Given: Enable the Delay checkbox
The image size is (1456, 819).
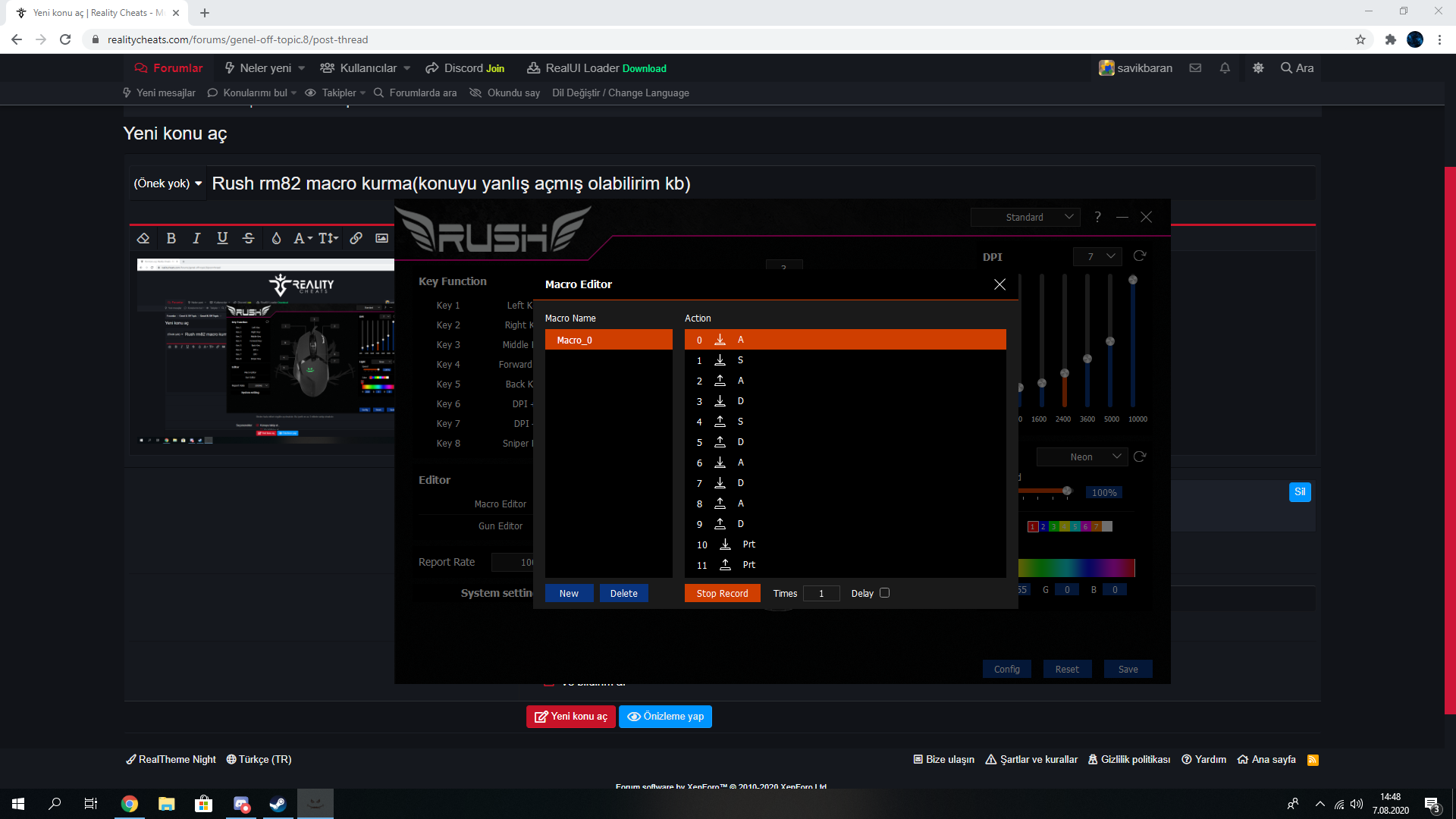Looking at the screenshot, I should pyautogui.click(x=884, y=593).
